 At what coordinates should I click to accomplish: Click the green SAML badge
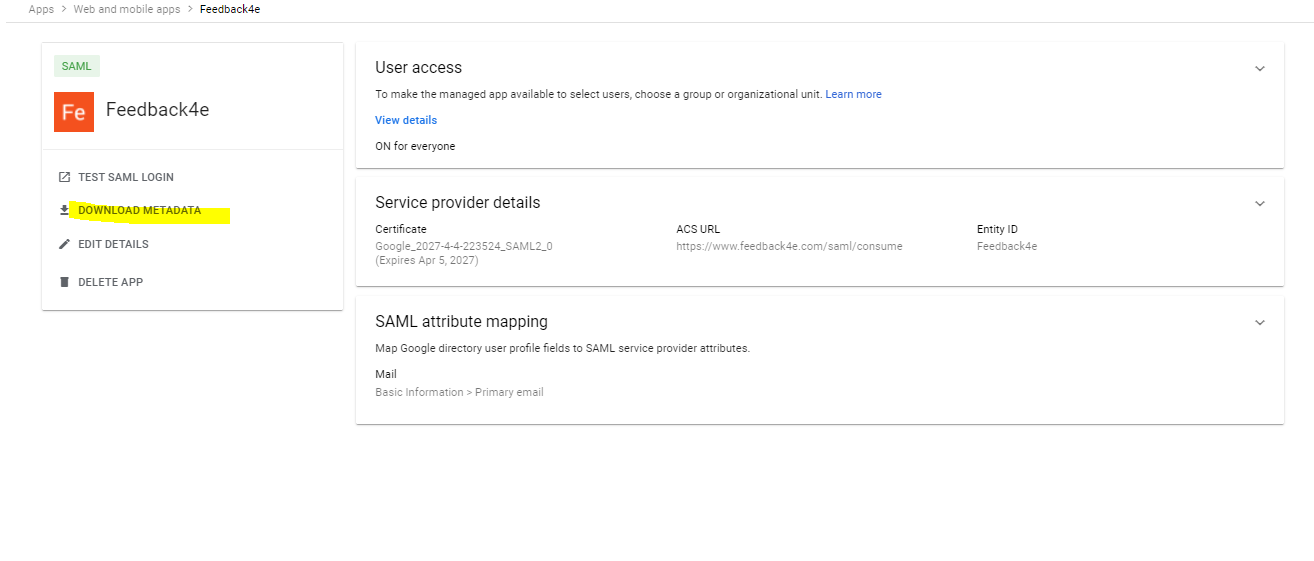(77, 66)
